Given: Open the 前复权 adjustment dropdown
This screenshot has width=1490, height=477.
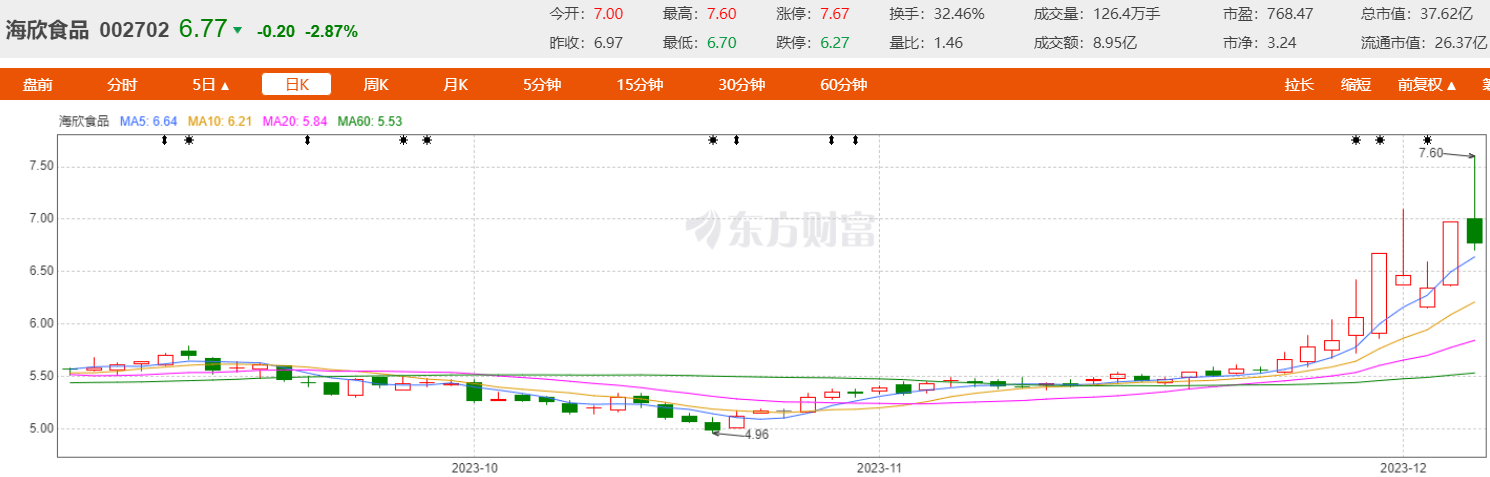Looking at the screenshot, I should click(1427, 85).
